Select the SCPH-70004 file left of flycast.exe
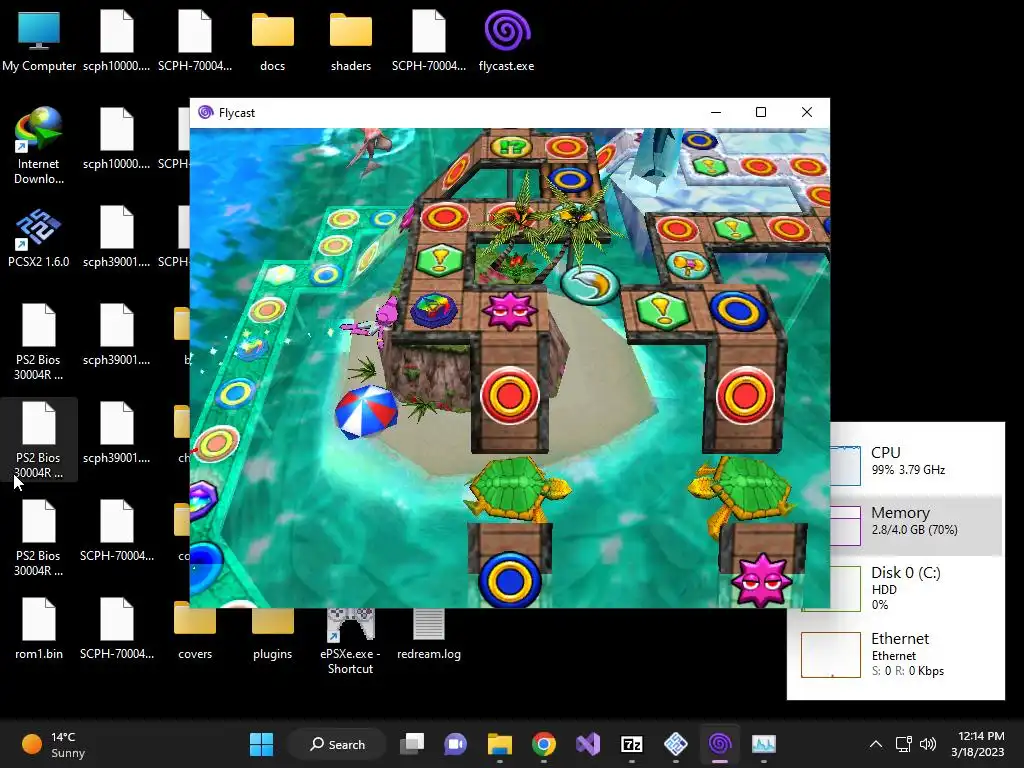This screenshot has width=1024, height=768. click(428, 40)
